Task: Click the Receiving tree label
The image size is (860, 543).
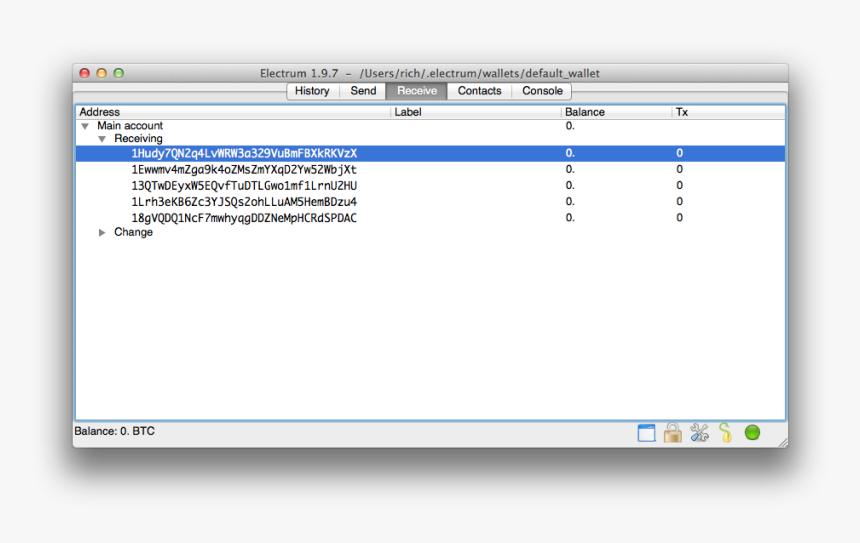Action: tap(138, 139)
